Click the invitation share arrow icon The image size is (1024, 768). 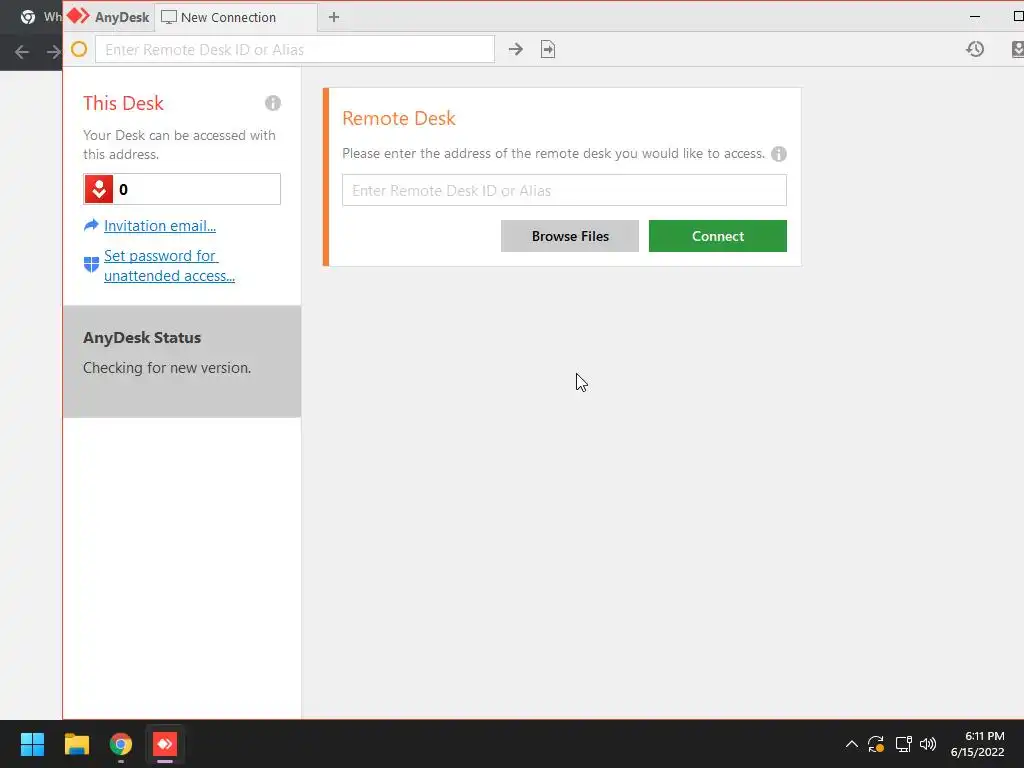point(91,225)
